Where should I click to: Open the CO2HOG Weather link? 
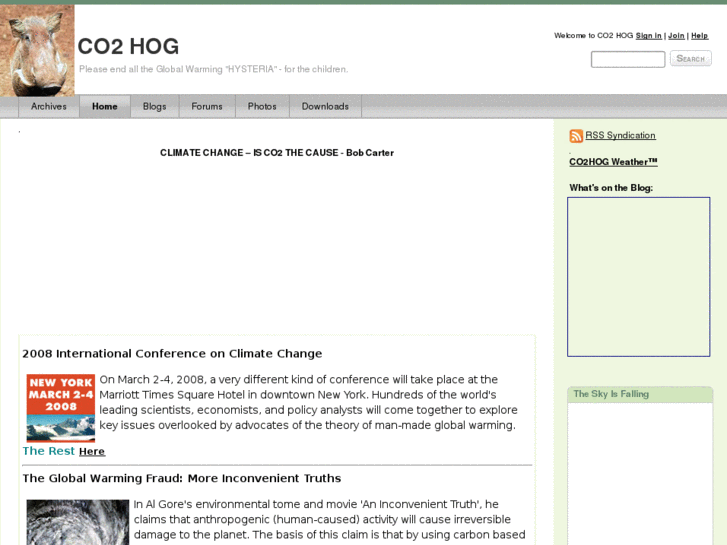613,162
